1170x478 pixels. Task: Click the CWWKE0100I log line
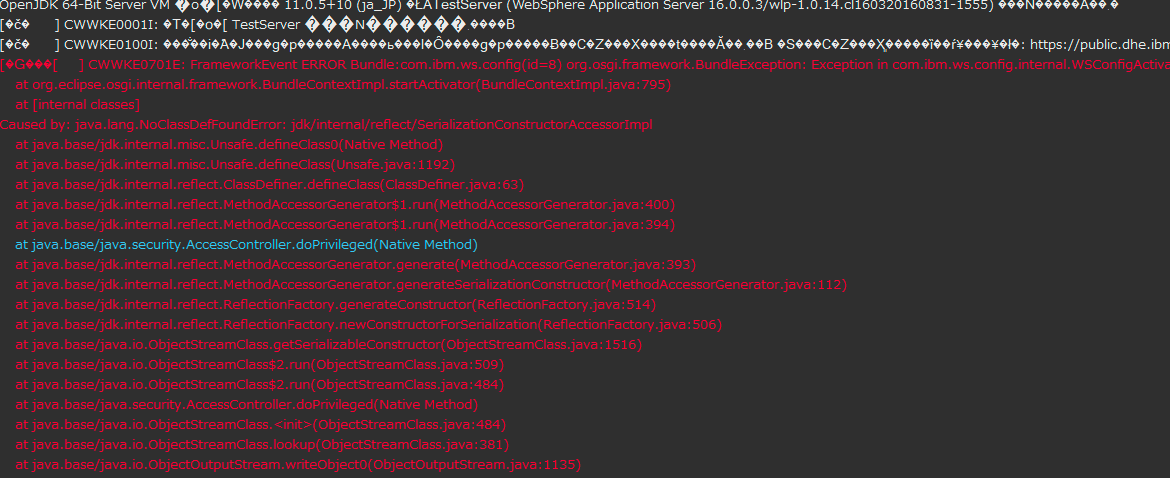(585, 45)
